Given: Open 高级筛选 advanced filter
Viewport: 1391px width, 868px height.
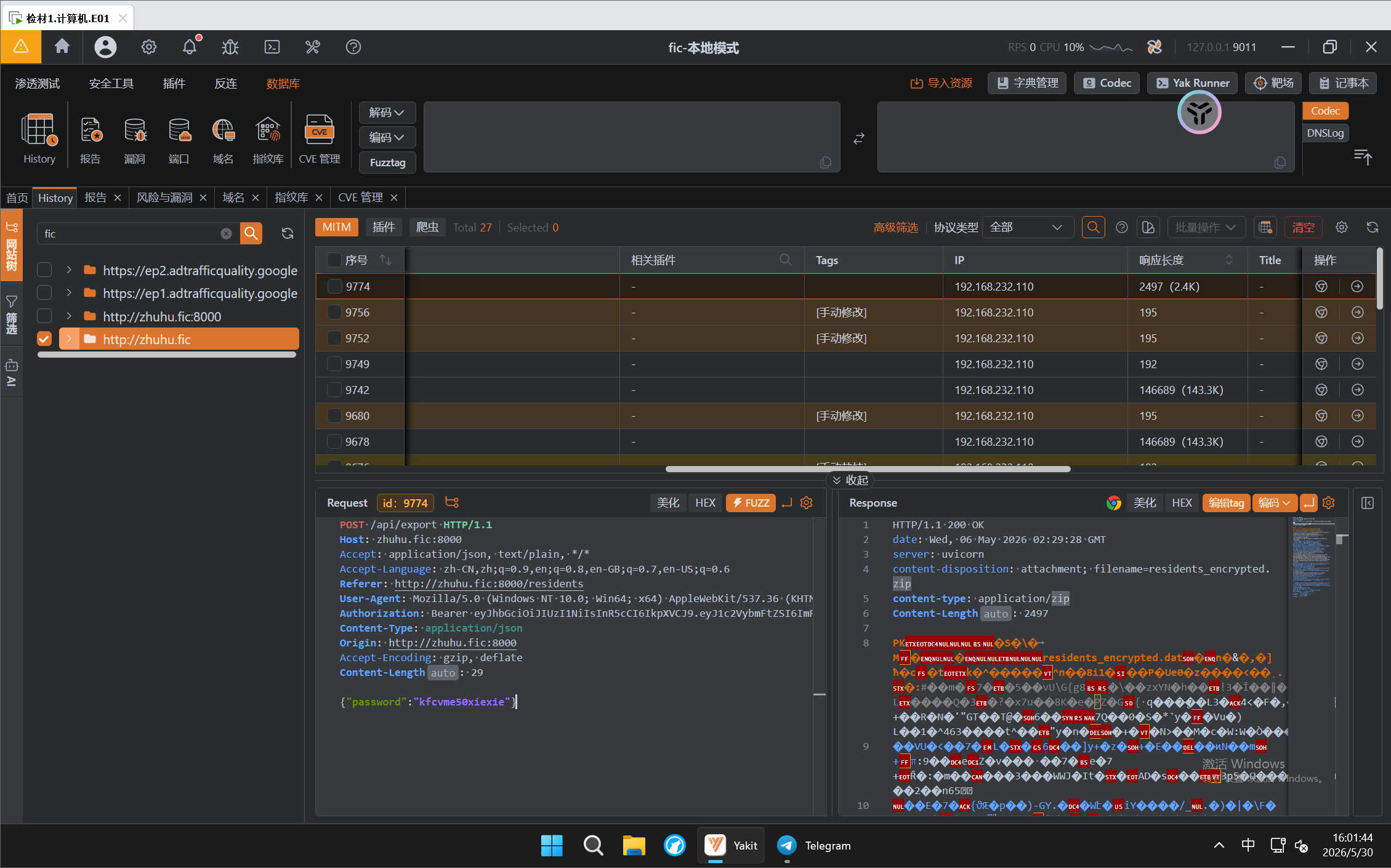Looking at the screenshot, I should coord(895,227).
